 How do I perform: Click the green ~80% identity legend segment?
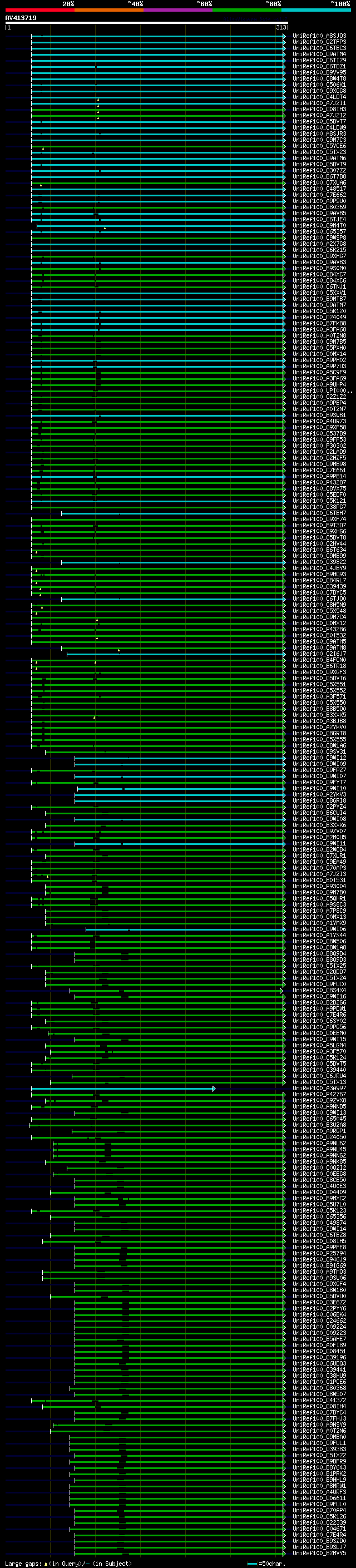point(247,10)
